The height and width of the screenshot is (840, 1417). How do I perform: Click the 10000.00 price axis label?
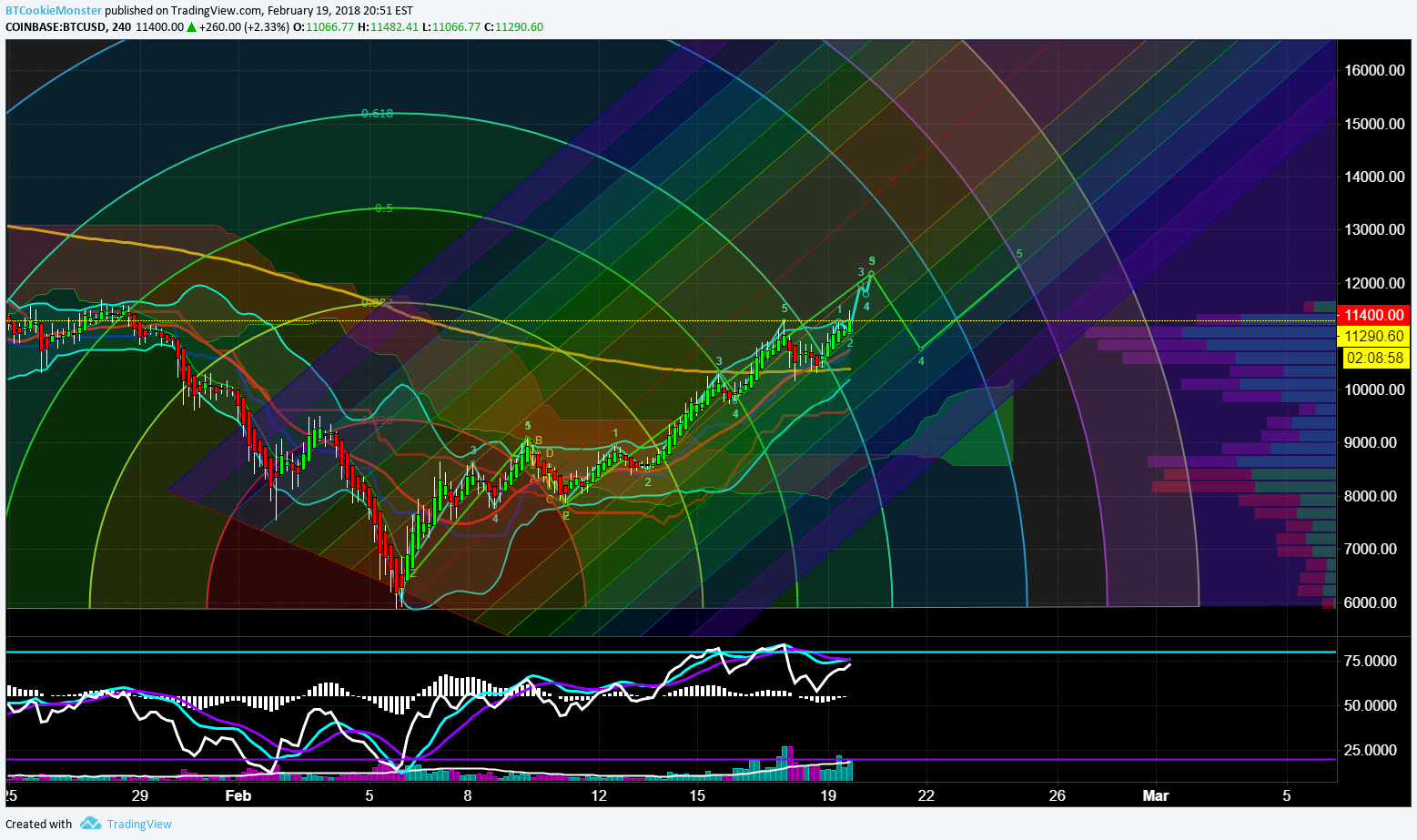1374,390
